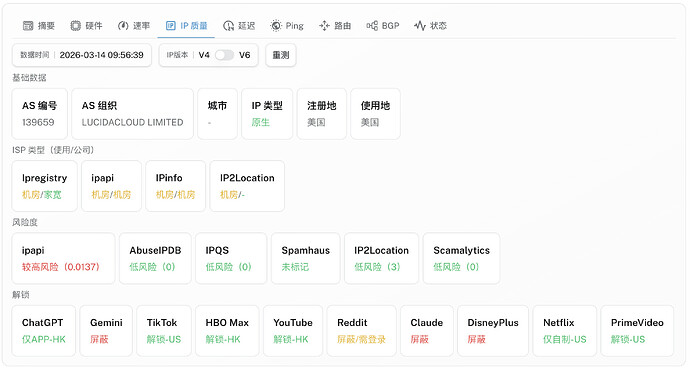Viewport: 690px width, 369px height.
Task: Toggle IP version switch between V4 and V6
Action: click(224, 55)
